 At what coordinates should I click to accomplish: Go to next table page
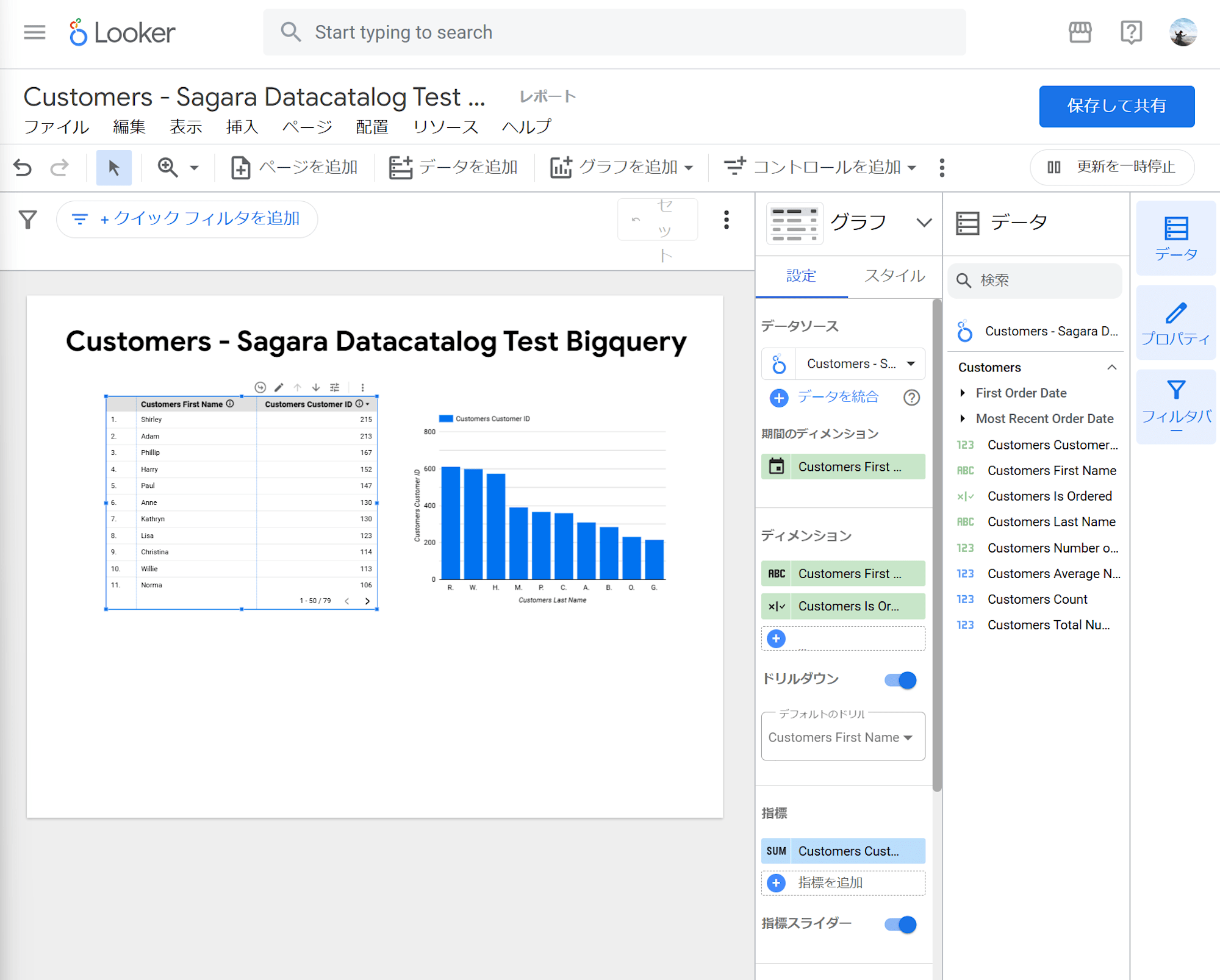click(367, 601)
